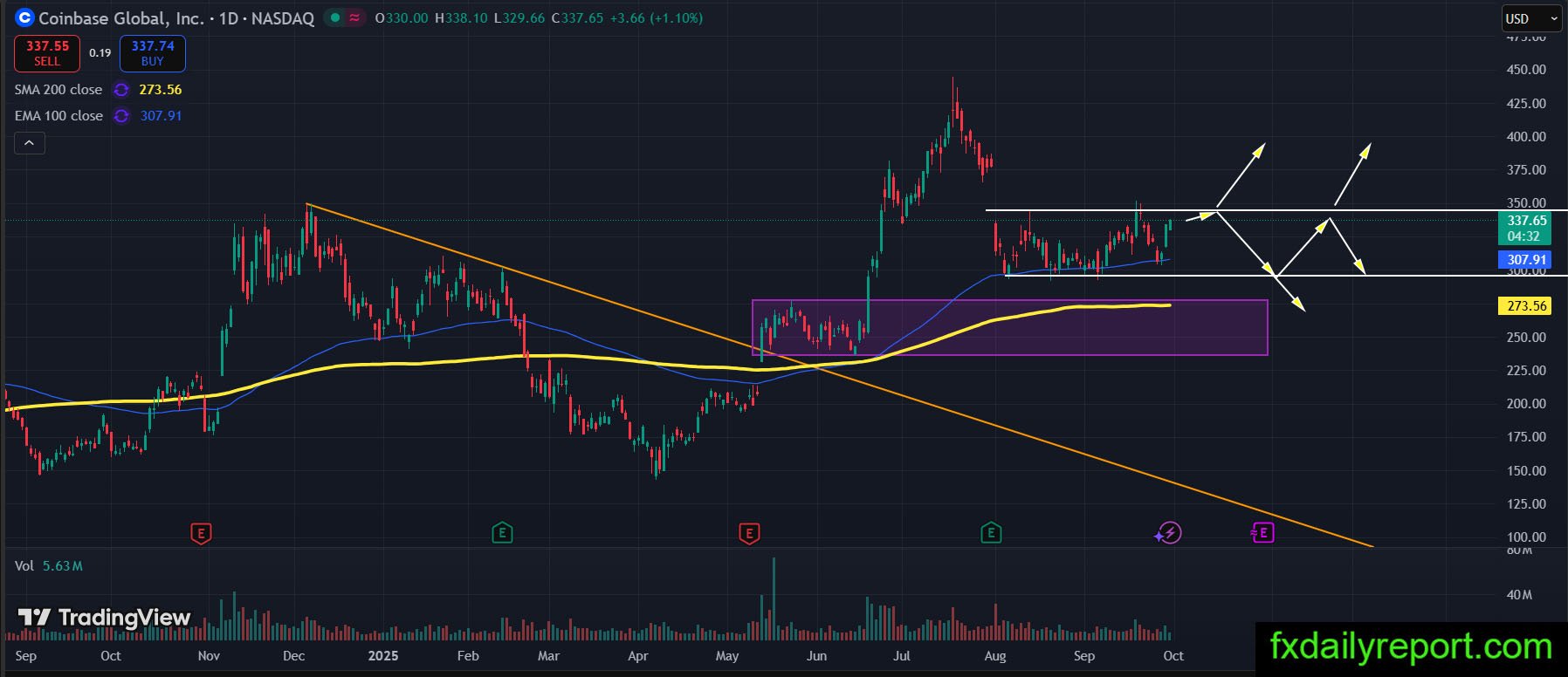Click the 450.00 level on the price axis
Image resolution: width=1568 pixels, height=677 pixels.
[1526, 70]
